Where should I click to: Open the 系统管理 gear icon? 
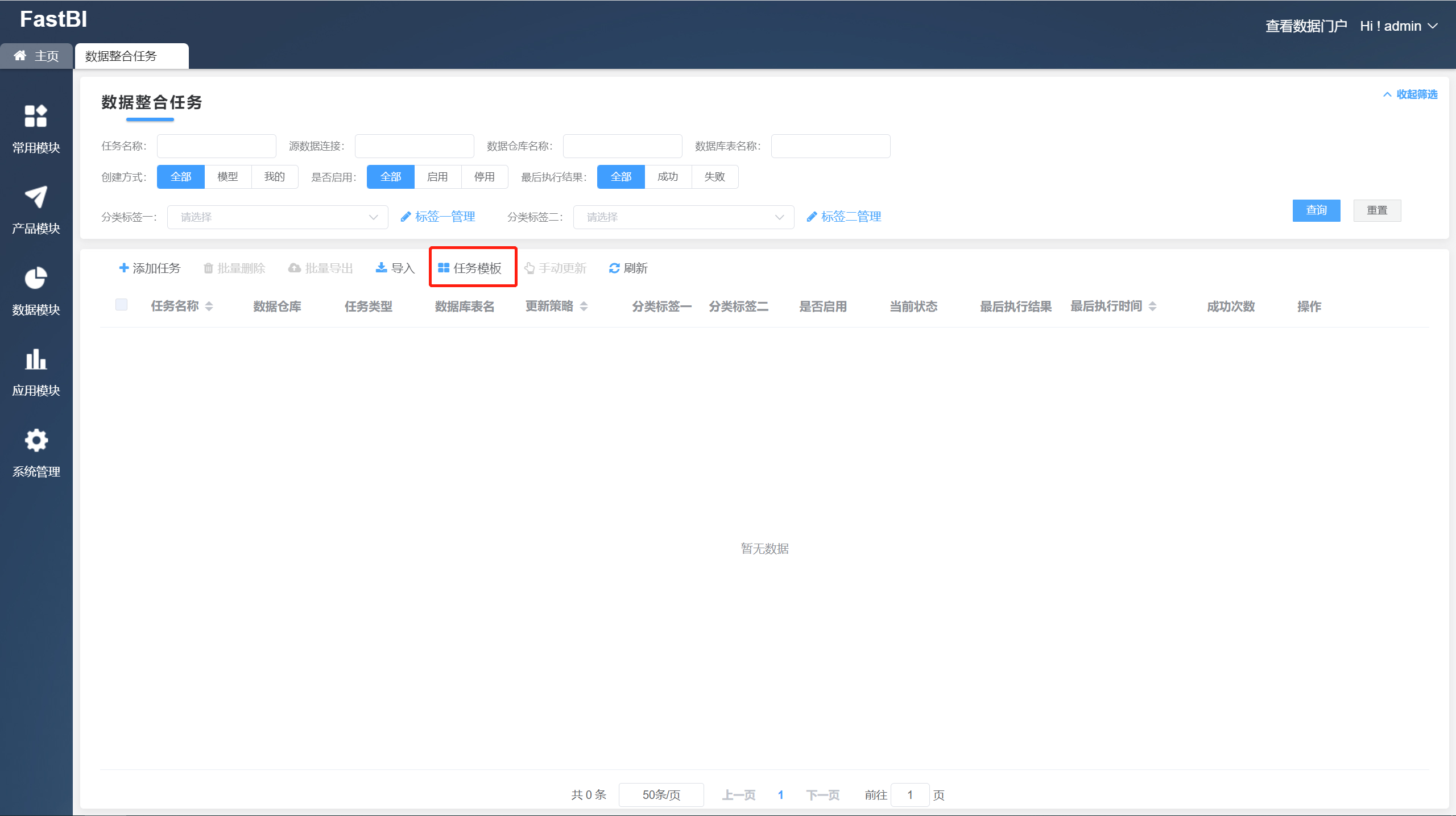tap(36, 440)
